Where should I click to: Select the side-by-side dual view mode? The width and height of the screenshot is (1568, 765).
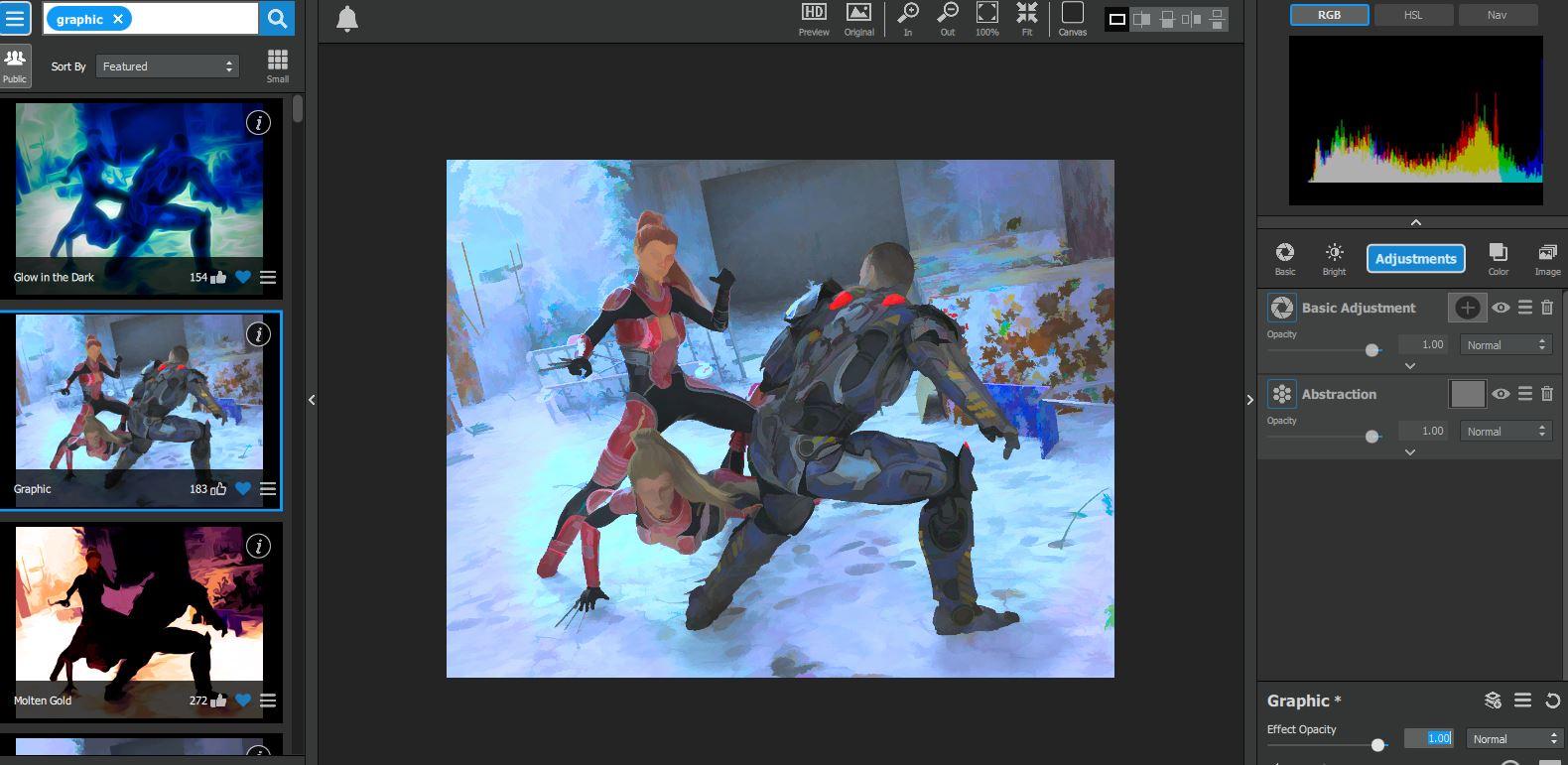coord(1192,19)
